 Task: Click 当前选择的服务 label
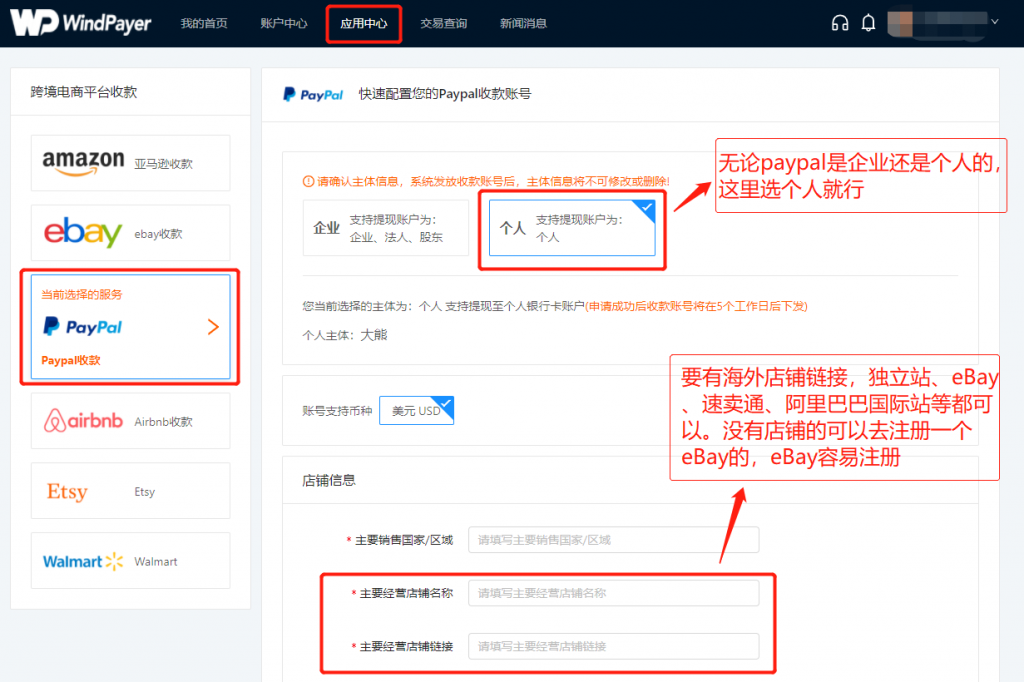pyautogui.click(x=82, y=295)
